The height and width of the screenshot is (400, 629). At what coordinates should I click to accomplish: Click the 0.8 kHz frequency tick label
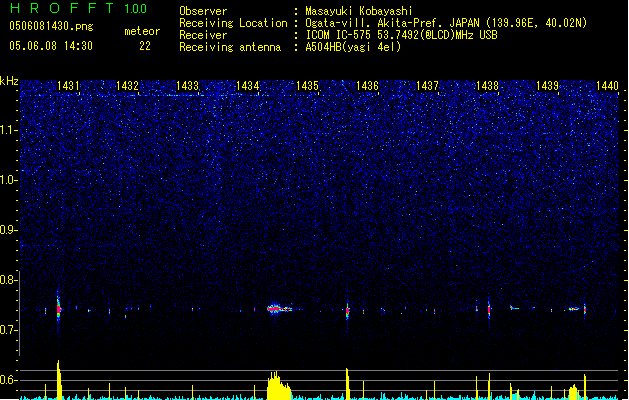(x=8, y=280)
